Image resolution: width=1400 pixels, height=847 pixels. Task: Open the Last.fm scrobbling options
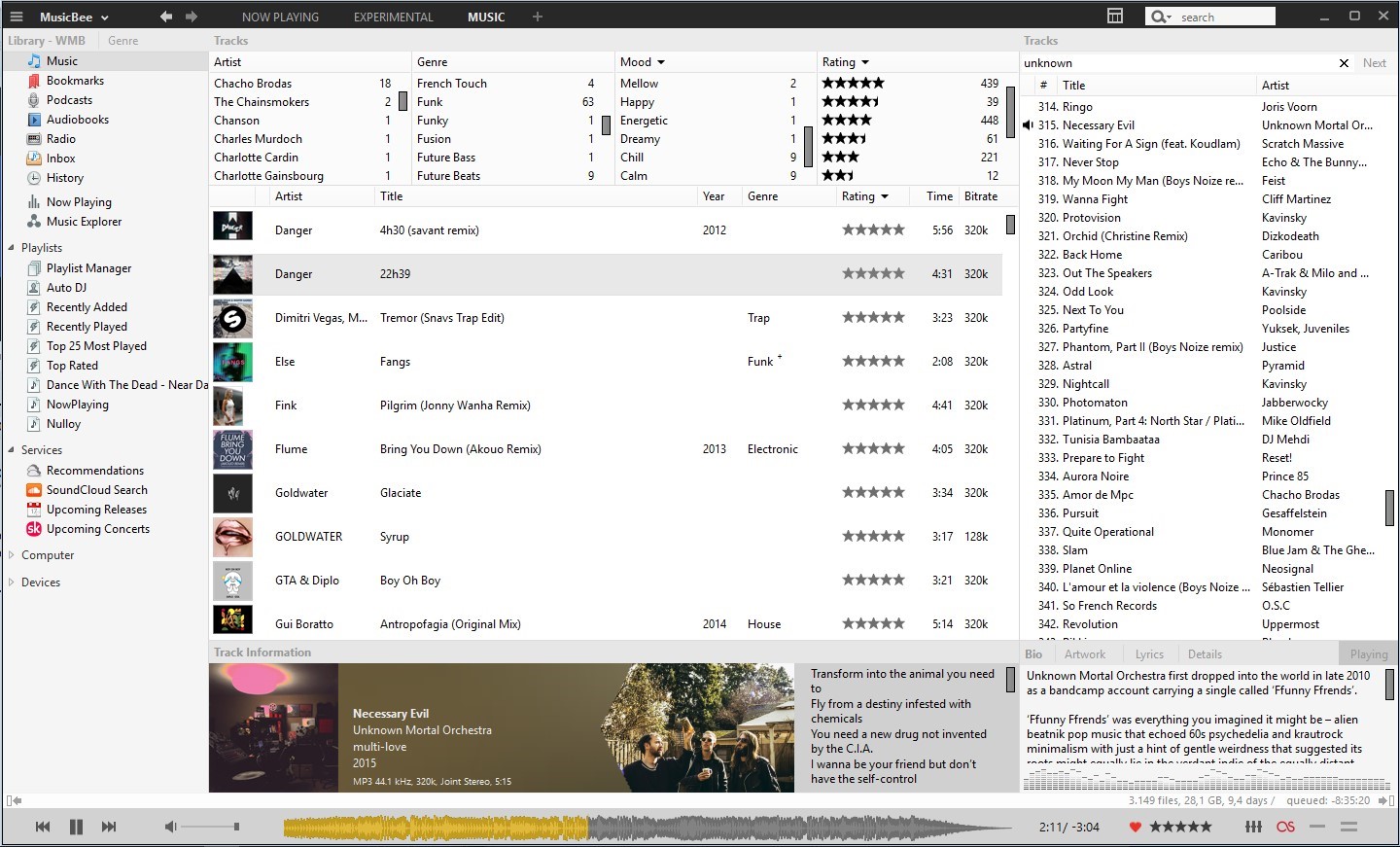[1285, 827]
